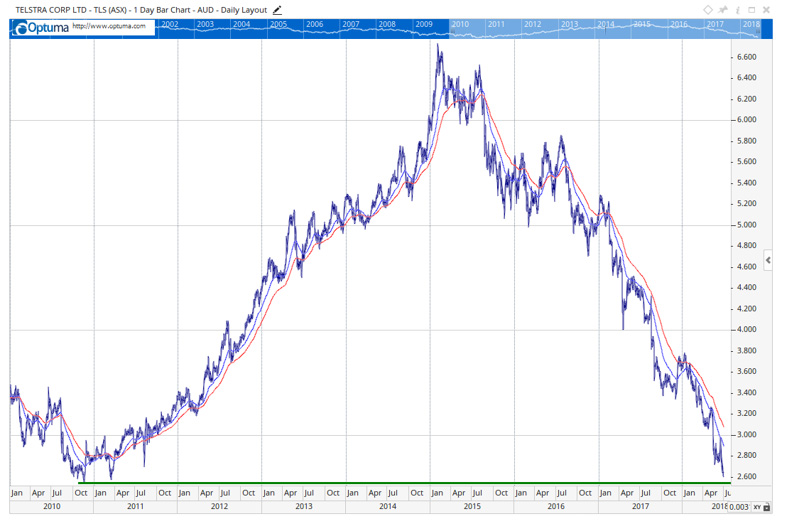Click the 5.400 price axis label
785x520 pixels.
746,183
